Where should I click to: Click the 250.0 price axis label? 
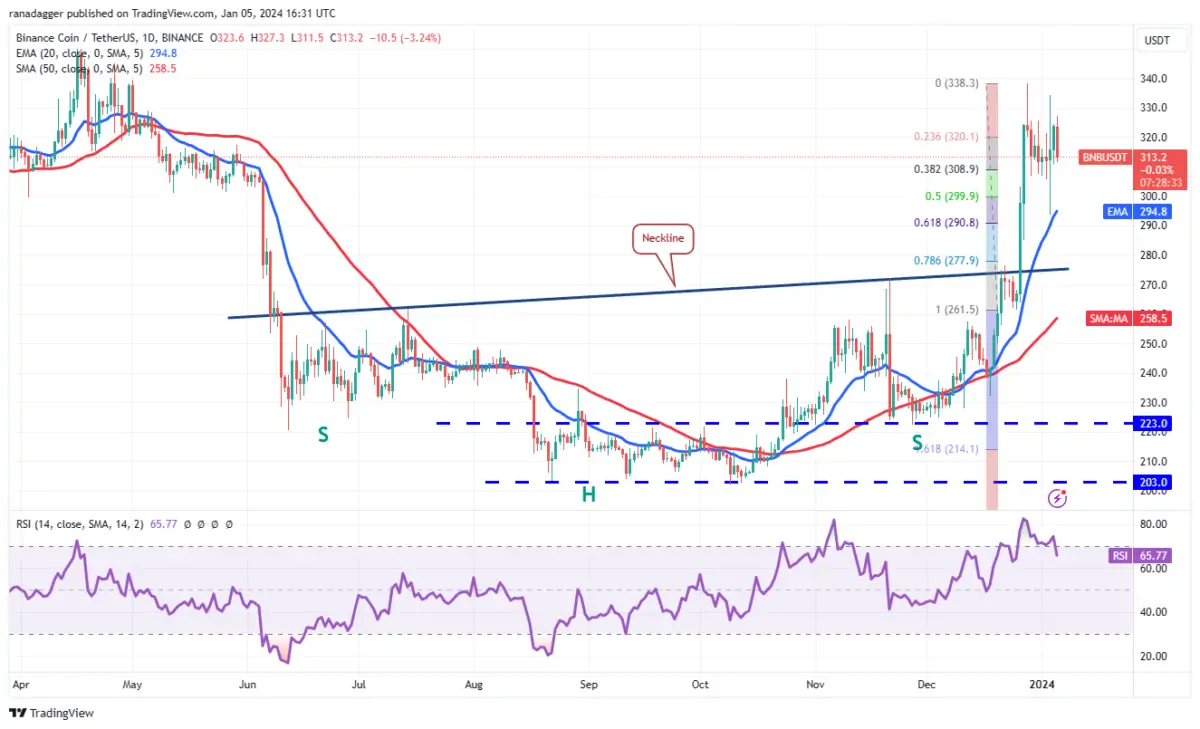pos(1156,344)
